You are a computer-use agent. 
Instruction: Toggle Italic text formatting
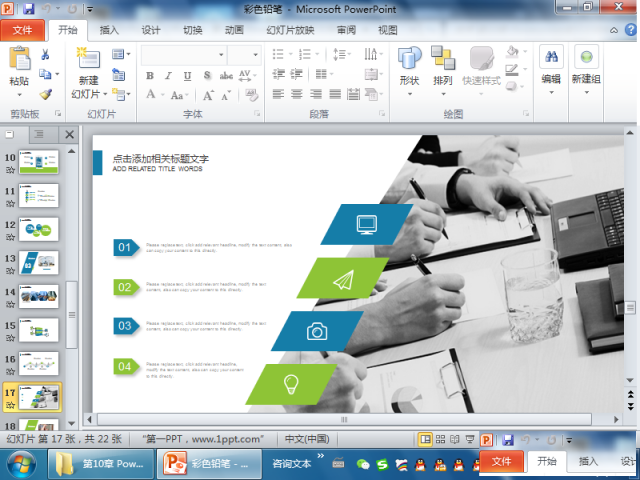click(x=168, y=75)
